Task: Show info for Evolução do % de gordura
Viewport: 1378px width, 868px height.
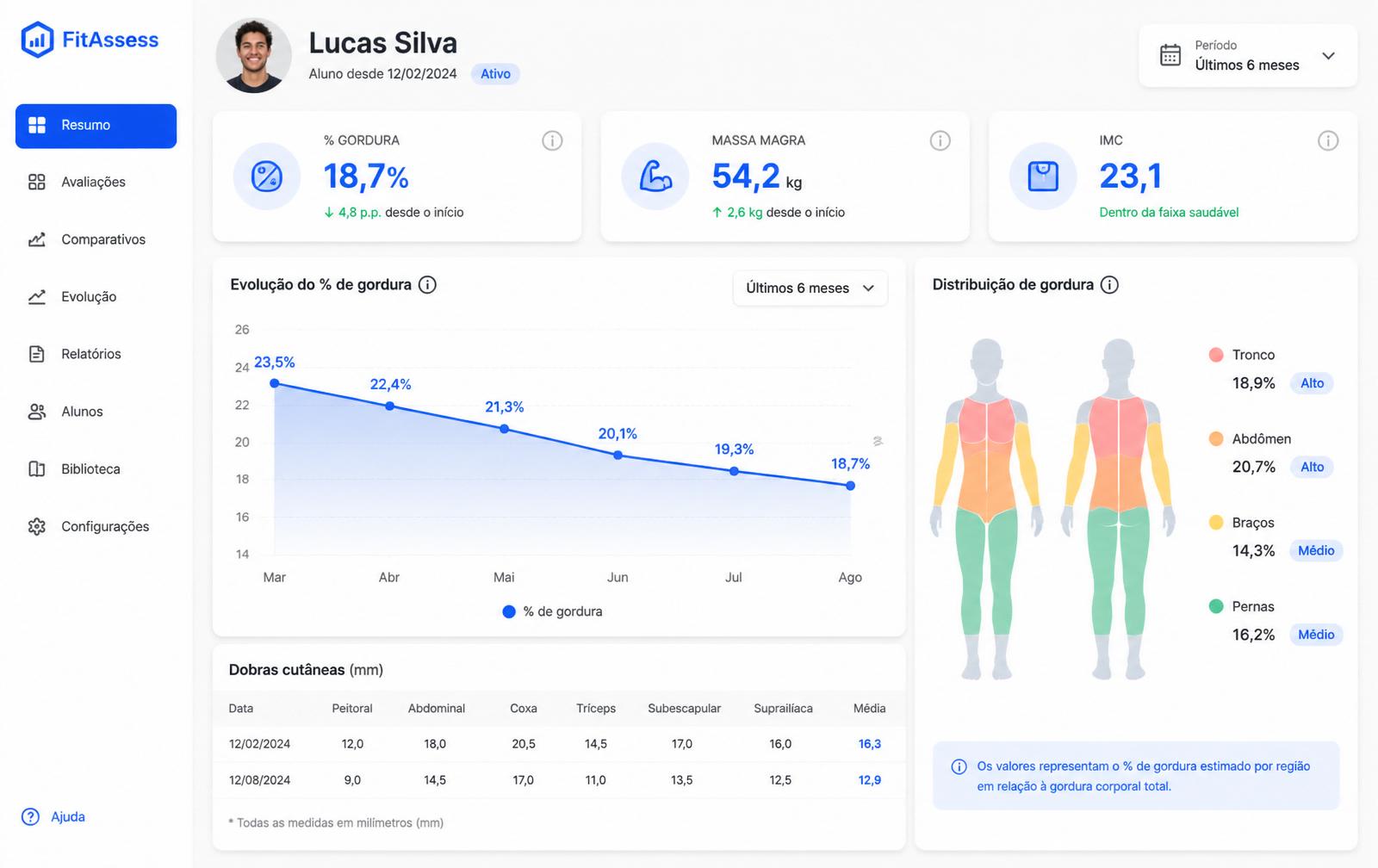Action: tap(427, 284)
